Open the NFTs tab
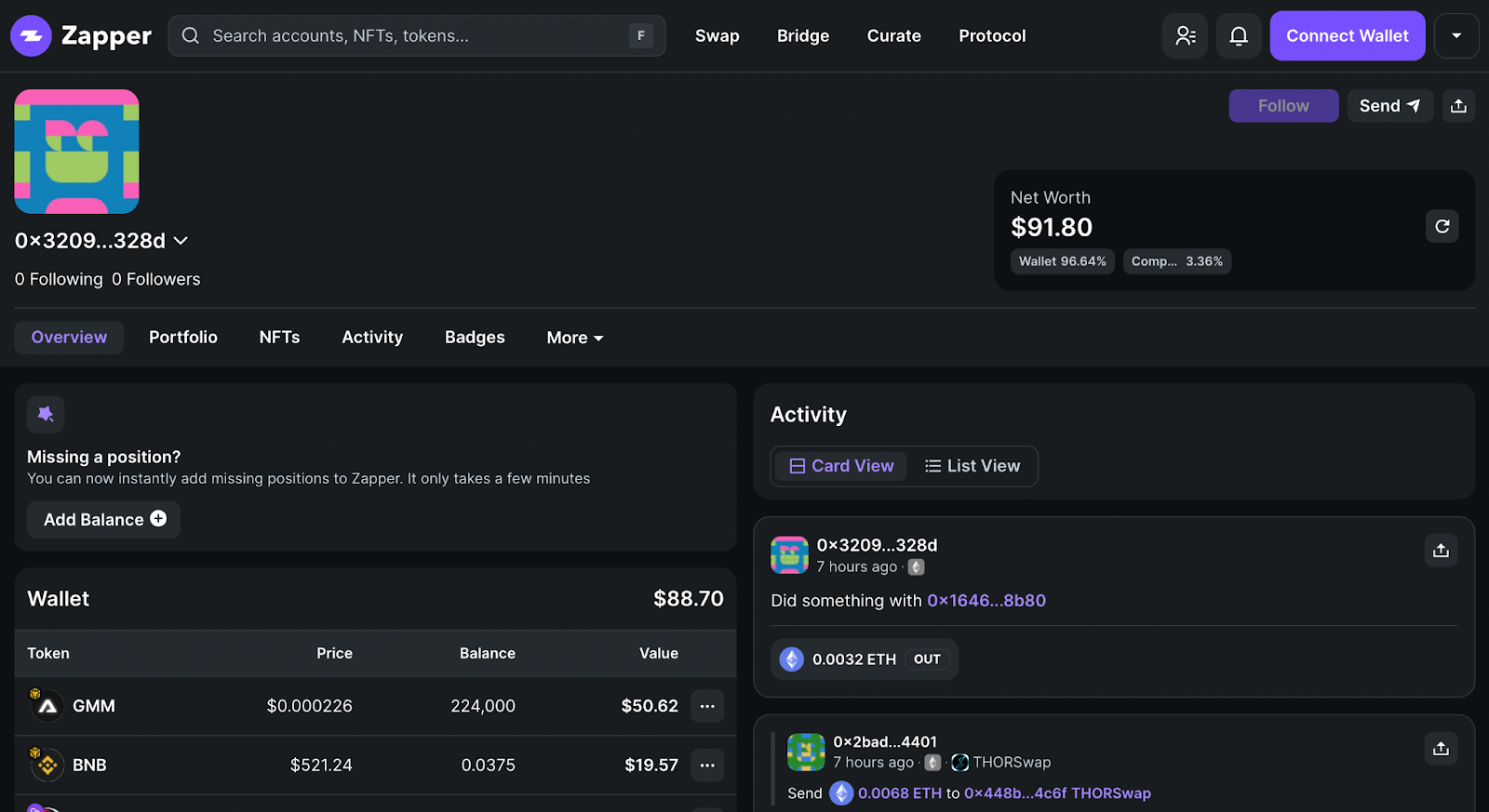The image size is (1489, 812). point(279,338)
